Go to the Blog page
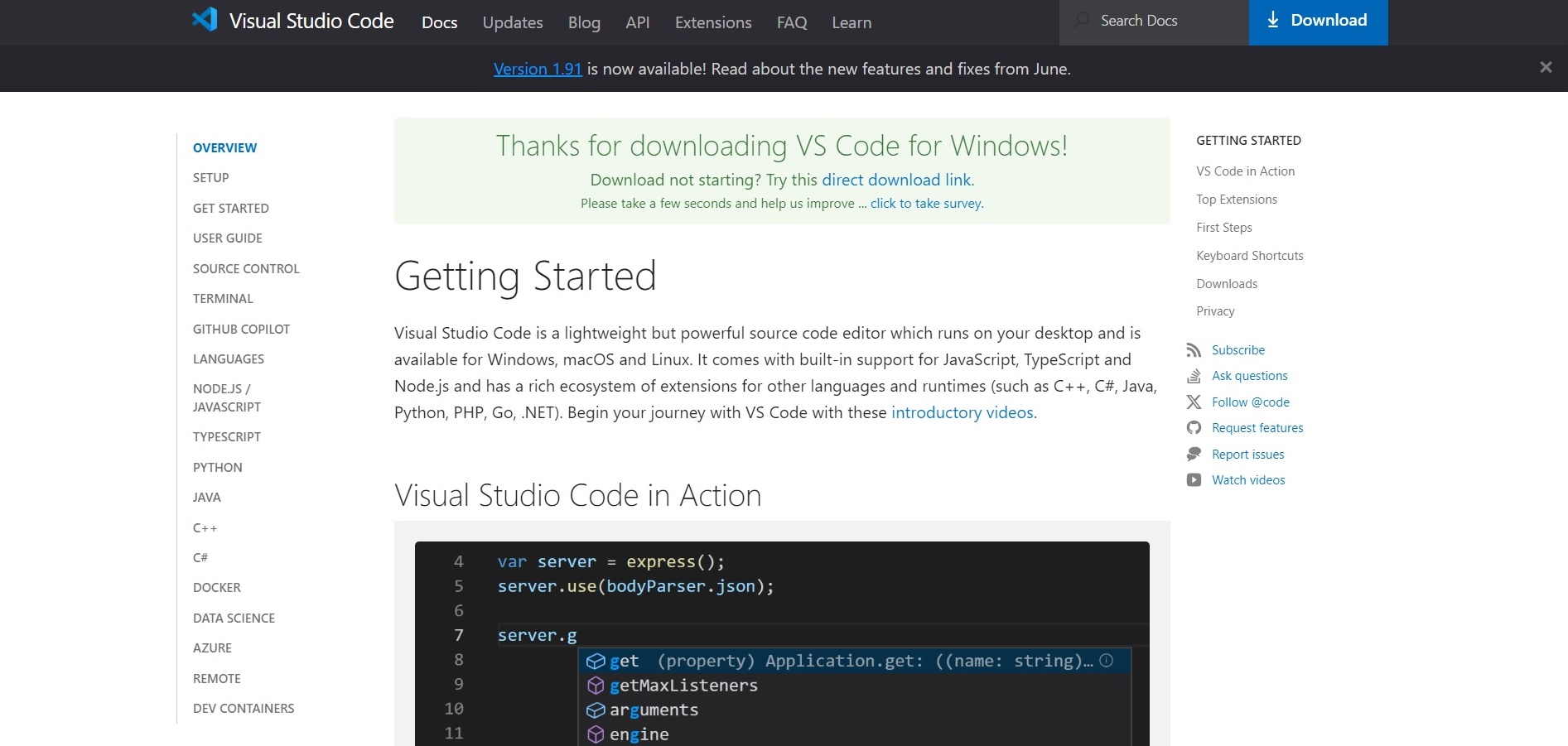Image resolution: width=1568 pixels, height=746 pixels. [x=584, y=22]
